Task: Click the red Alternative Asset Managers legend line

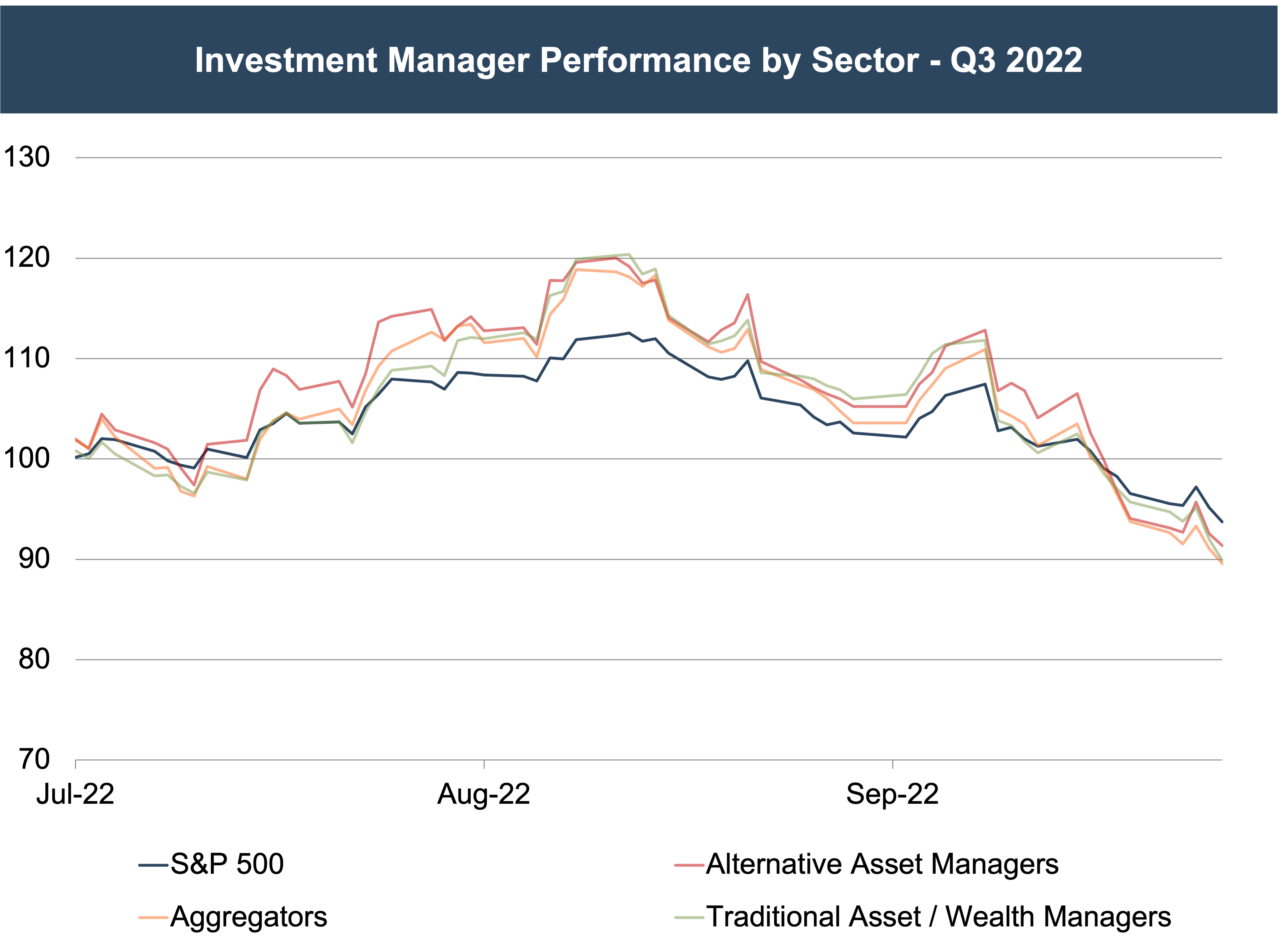Action: tap(689, 865)
